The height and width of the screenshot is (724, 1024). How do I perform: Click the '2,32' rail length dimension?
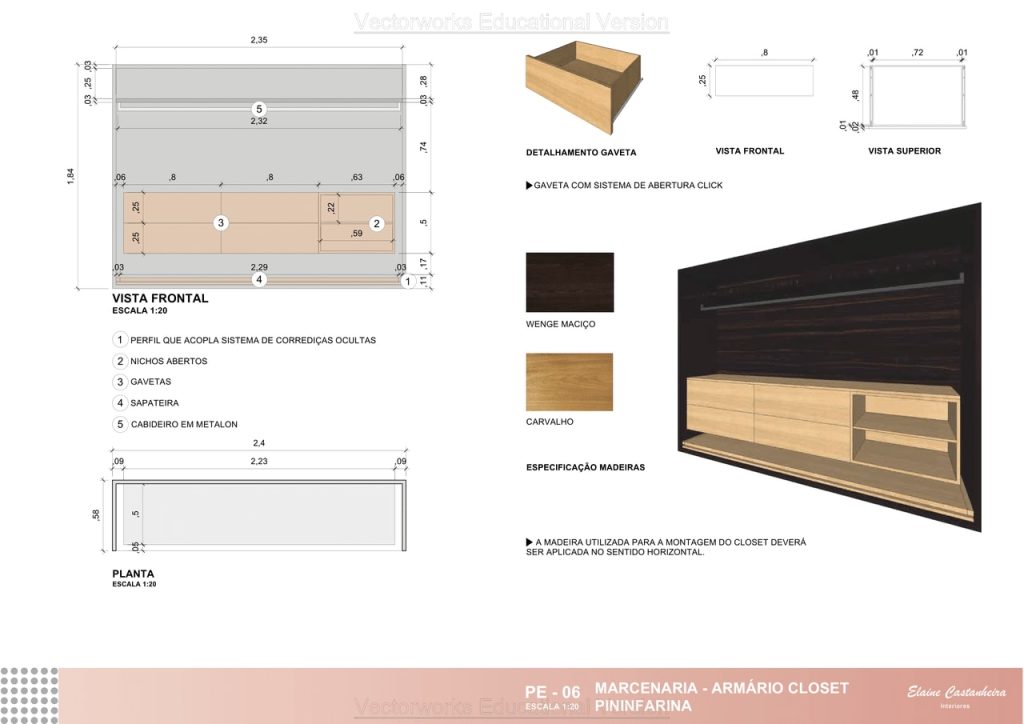259,121
